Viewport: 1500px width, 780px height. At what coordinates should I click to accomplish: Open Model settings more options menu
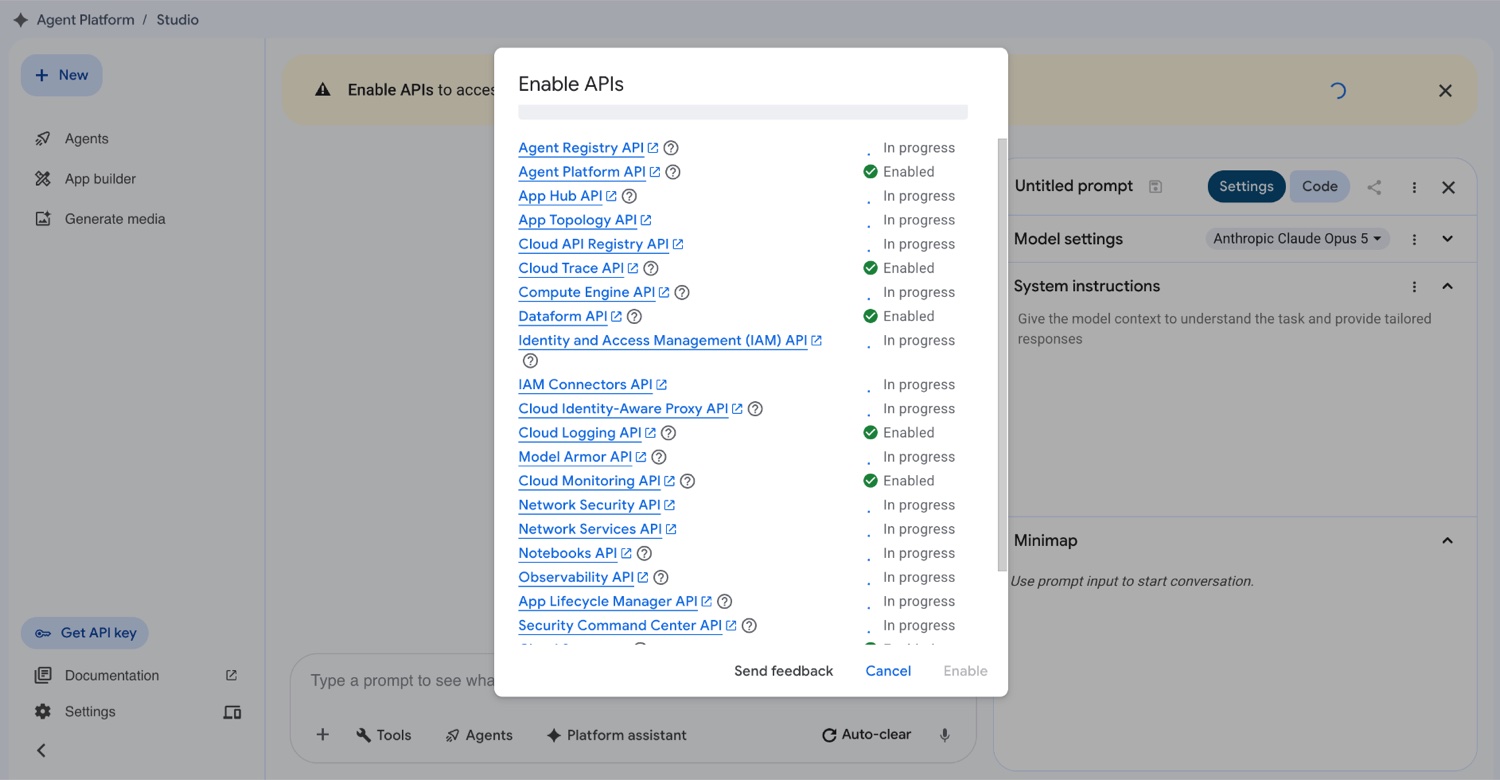(x=1414, y=239)
